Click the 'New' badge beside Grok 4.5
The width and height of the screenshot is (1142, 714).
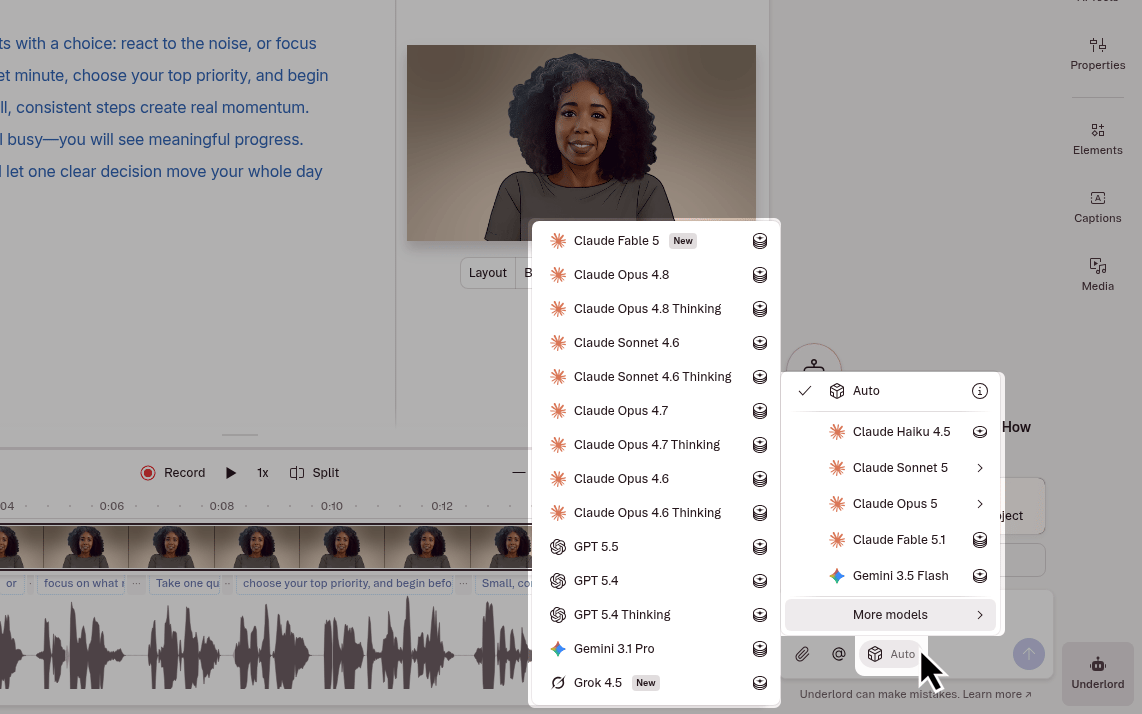pyautogui.click(x=645, y=683)
